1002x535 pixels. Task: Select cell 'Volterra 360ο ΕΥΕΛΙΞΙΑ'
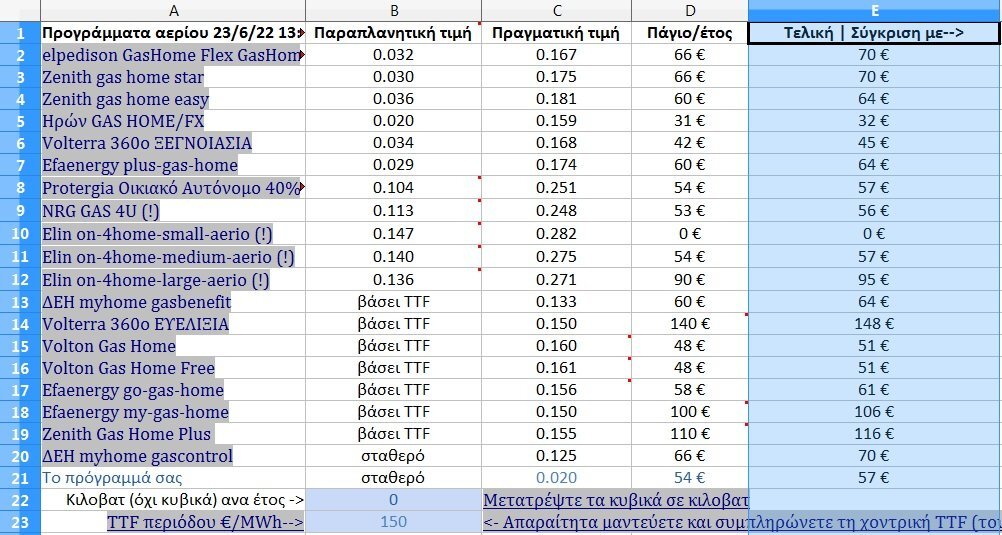click(173, 324)
